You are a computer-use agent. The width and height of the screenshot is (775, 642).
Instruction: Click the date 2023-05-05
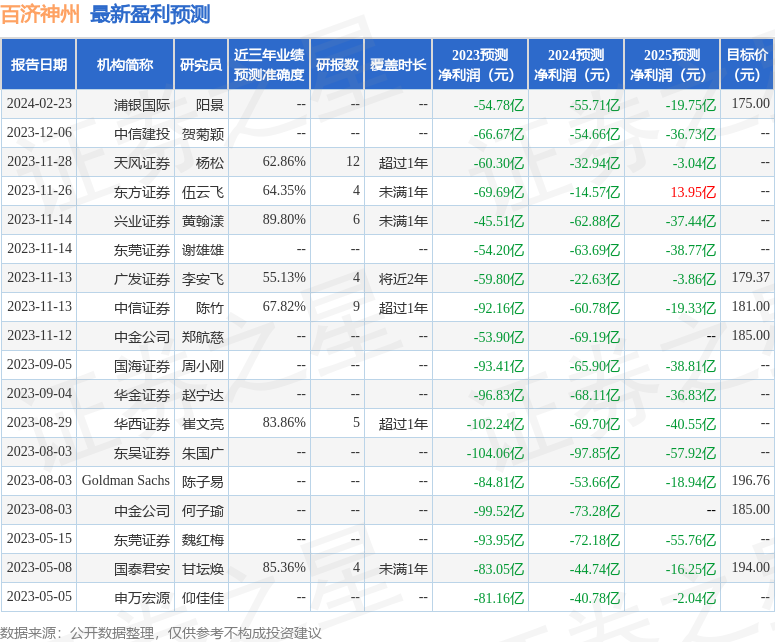(x=39, y=597)
